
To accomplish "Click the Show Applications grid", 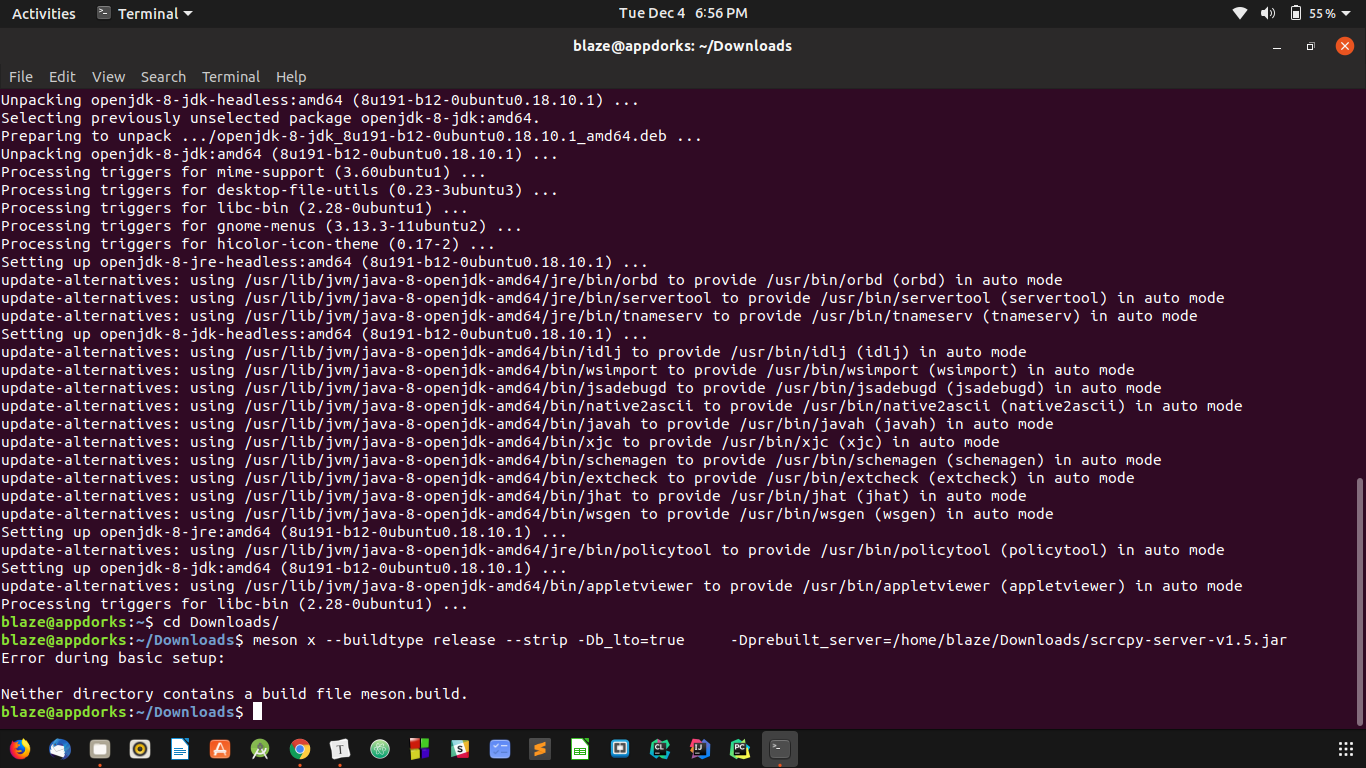I will [1345, 748].
